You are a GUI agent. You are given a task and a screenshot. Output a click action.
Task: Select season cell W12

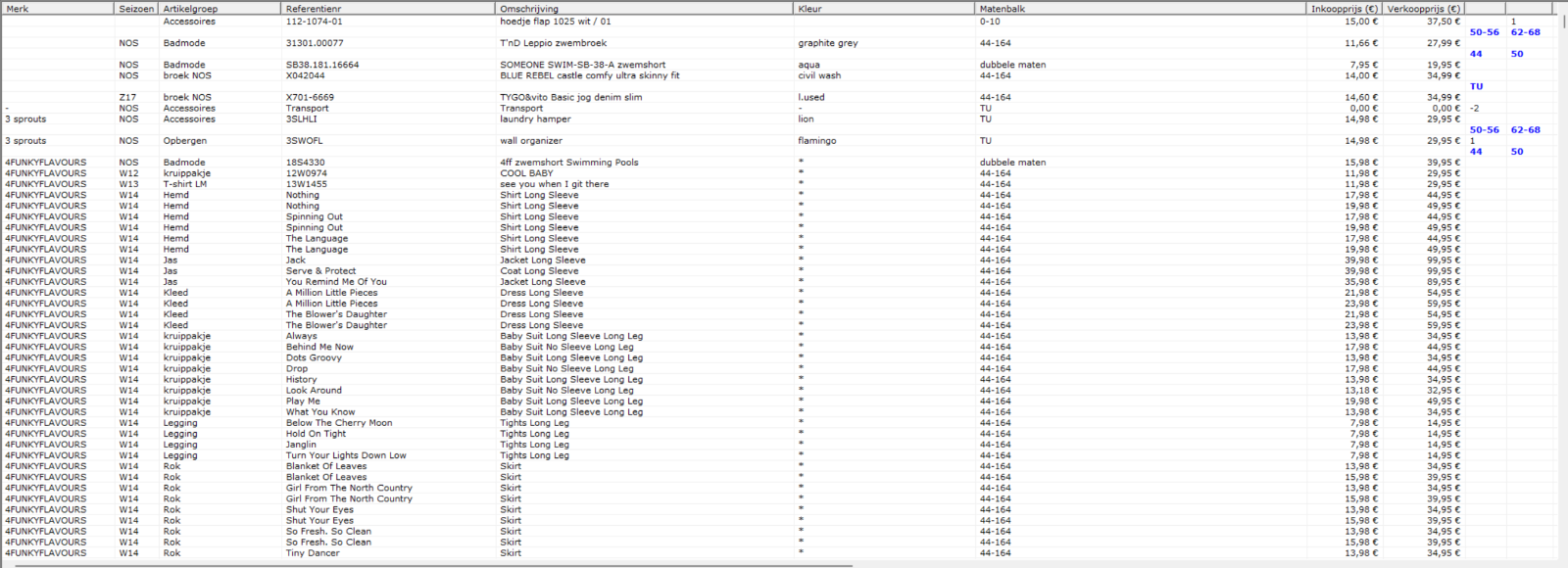129,173
